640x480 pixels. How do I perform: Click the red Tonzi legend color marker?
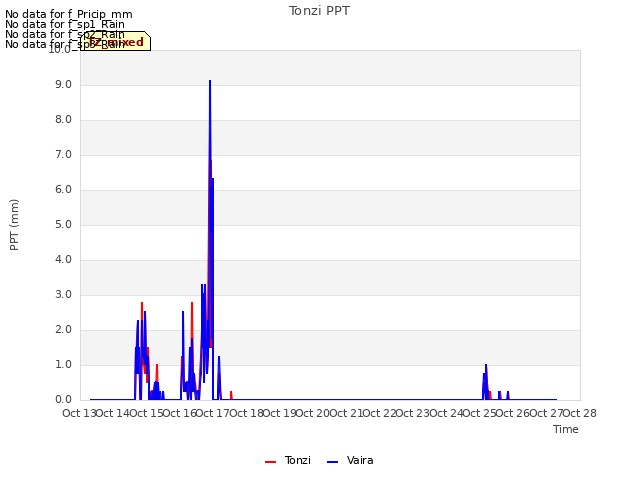[x=270, y=462]
